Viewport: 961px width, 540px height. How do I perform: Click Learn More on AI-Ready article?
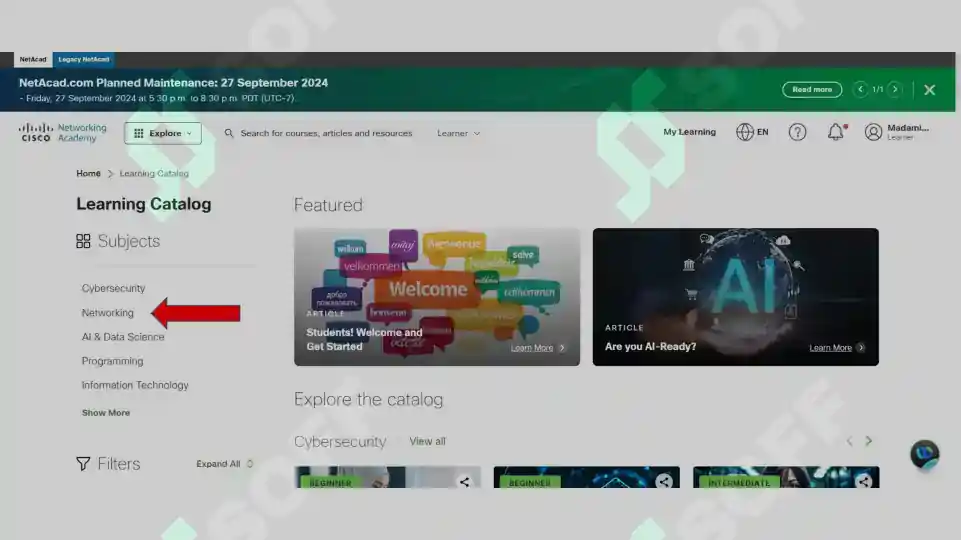coord(837,348)
